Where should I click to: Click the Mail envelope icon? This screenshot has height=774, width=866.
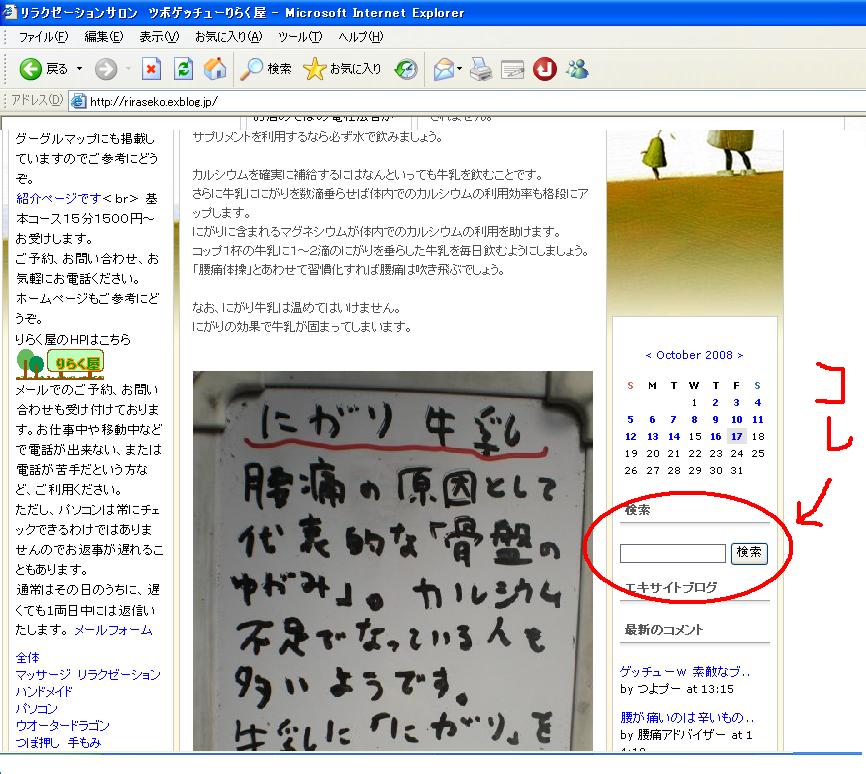[x=444, y=69]
